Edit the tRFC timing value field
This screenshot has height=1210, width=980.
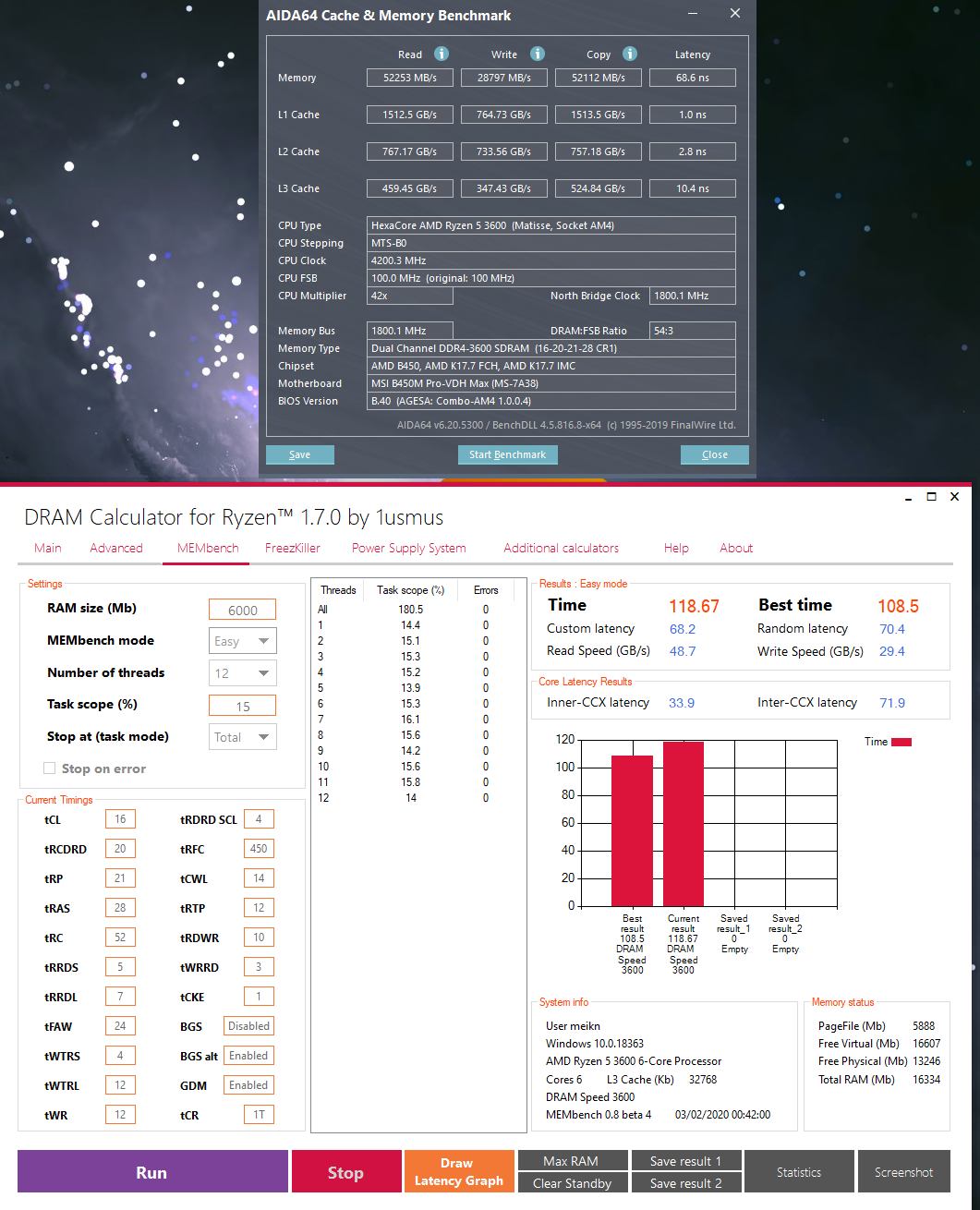tap(259, 848)
